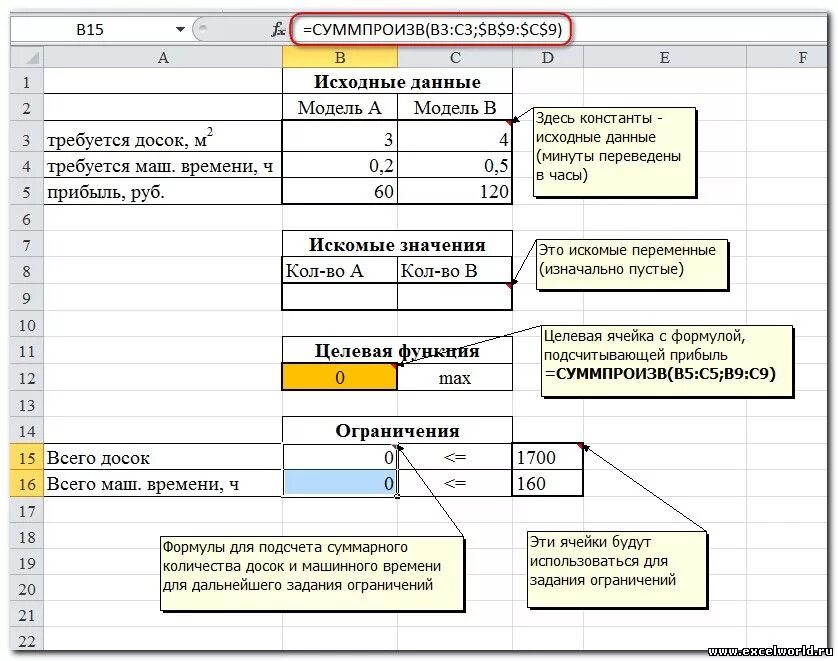Click cell B15 showing 0

pyautogui.click(x=340, y=458)
